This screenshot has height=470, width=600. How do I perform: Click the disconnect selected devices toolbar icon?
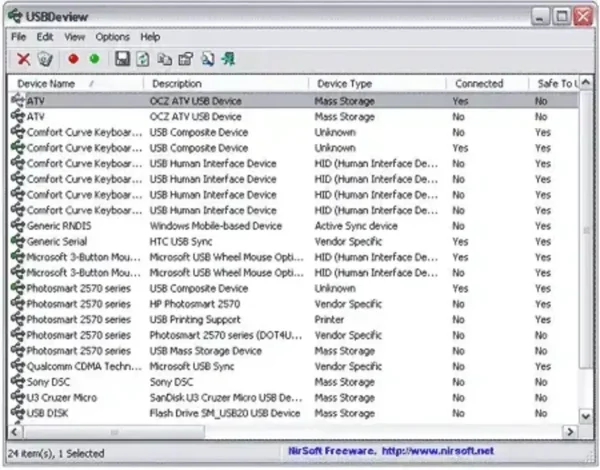pos(45,59)
